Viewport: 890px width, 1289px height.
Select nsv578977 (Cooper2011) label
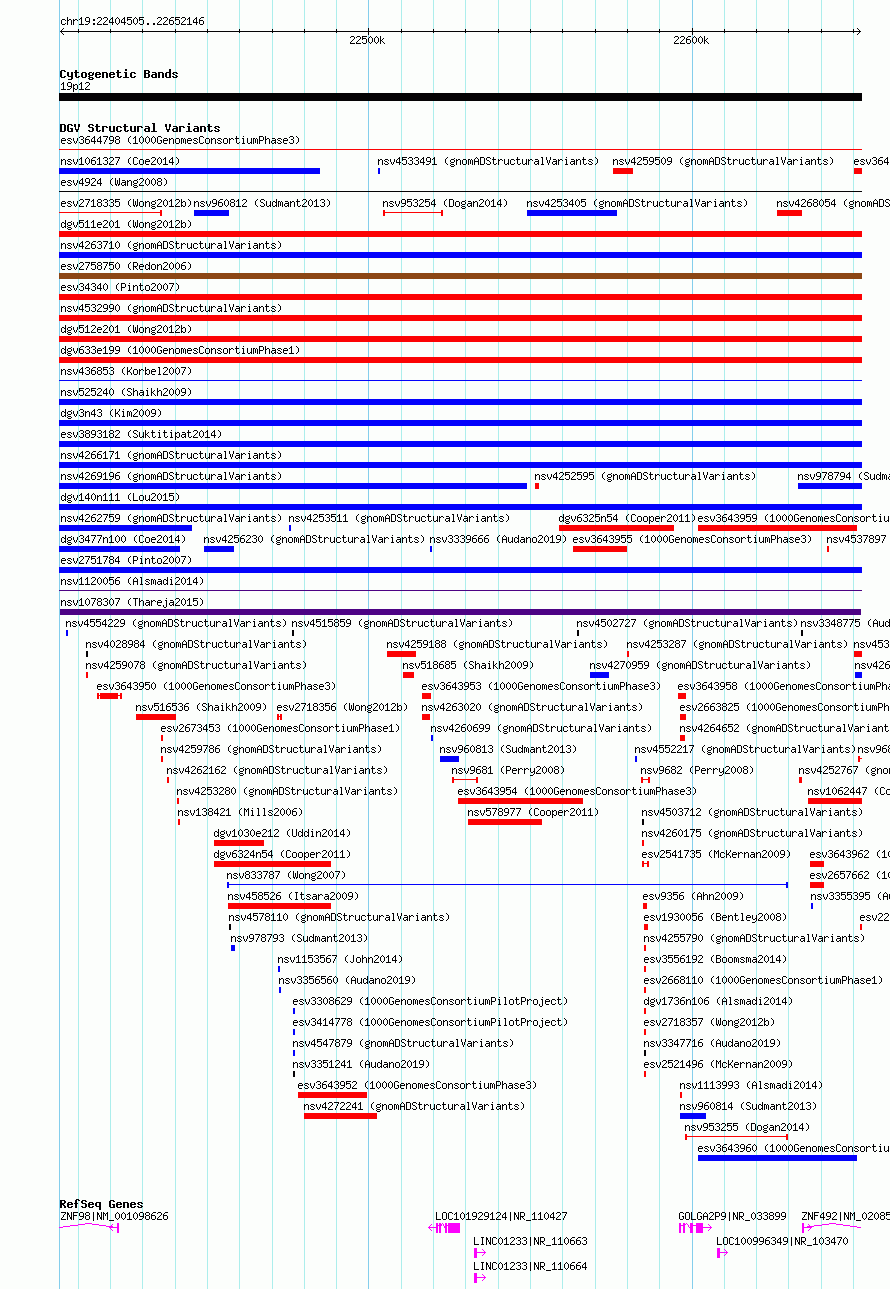tap(533, 812)
